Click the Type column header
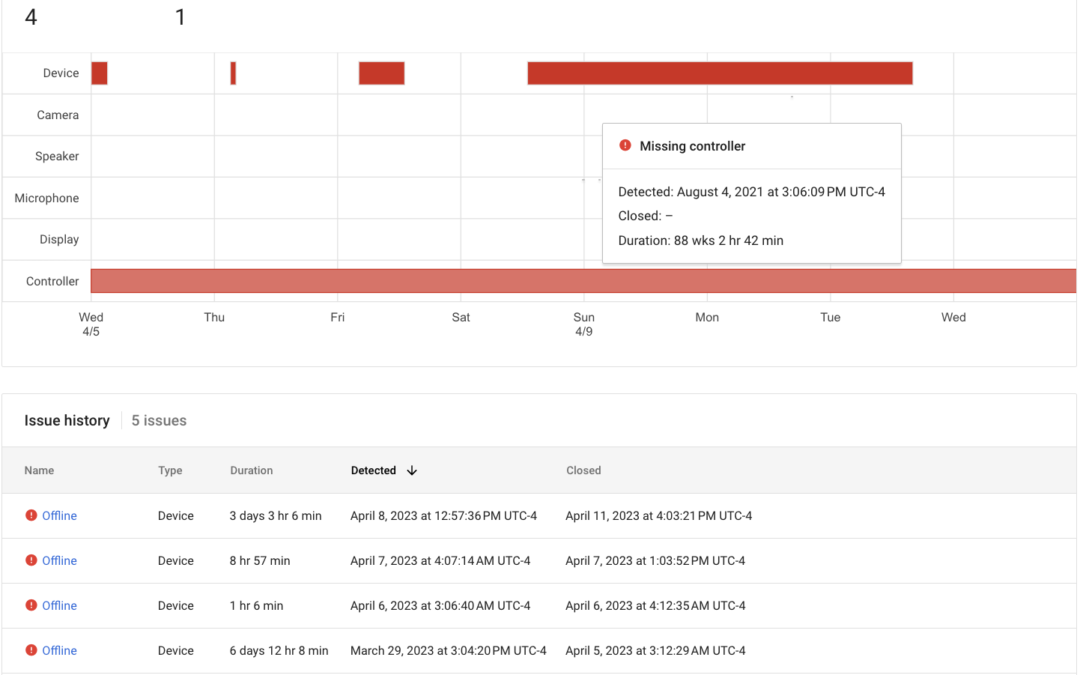This screenshot has height=675, width=1080. tap(170, 470)
